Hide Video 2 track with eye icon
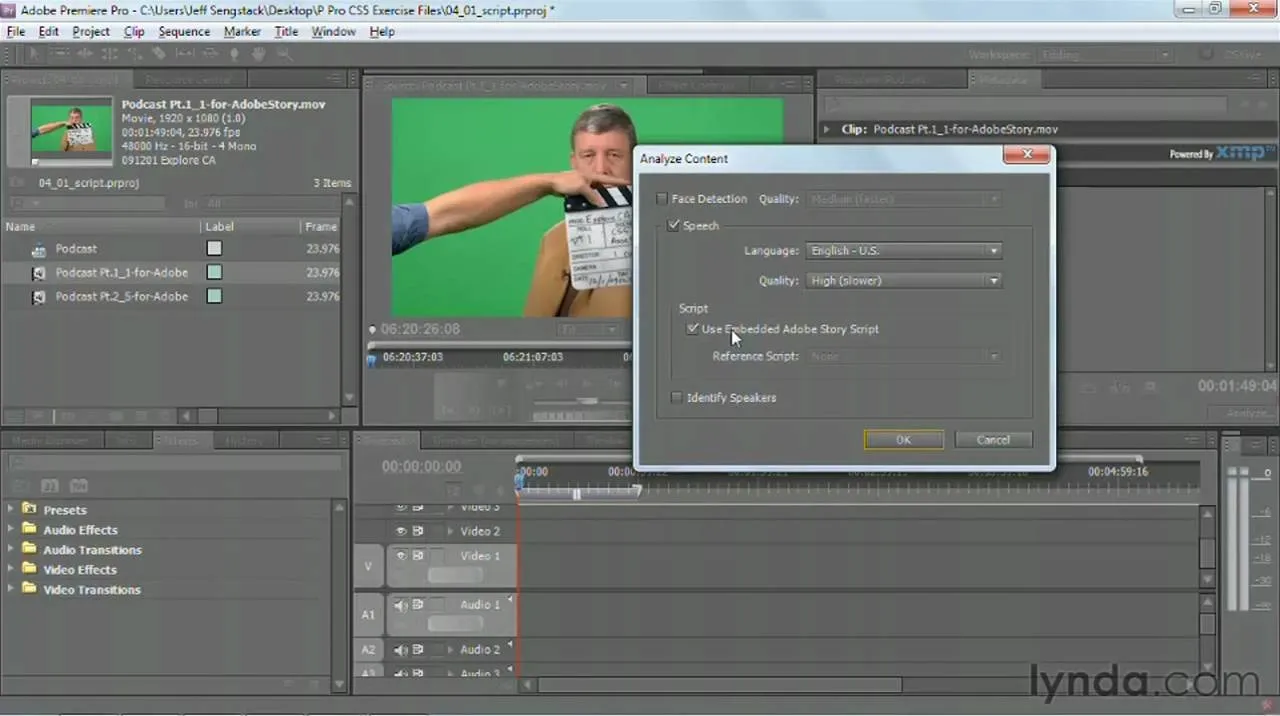The width and height of the screenshot is (1280, 716). pos(401,531)
